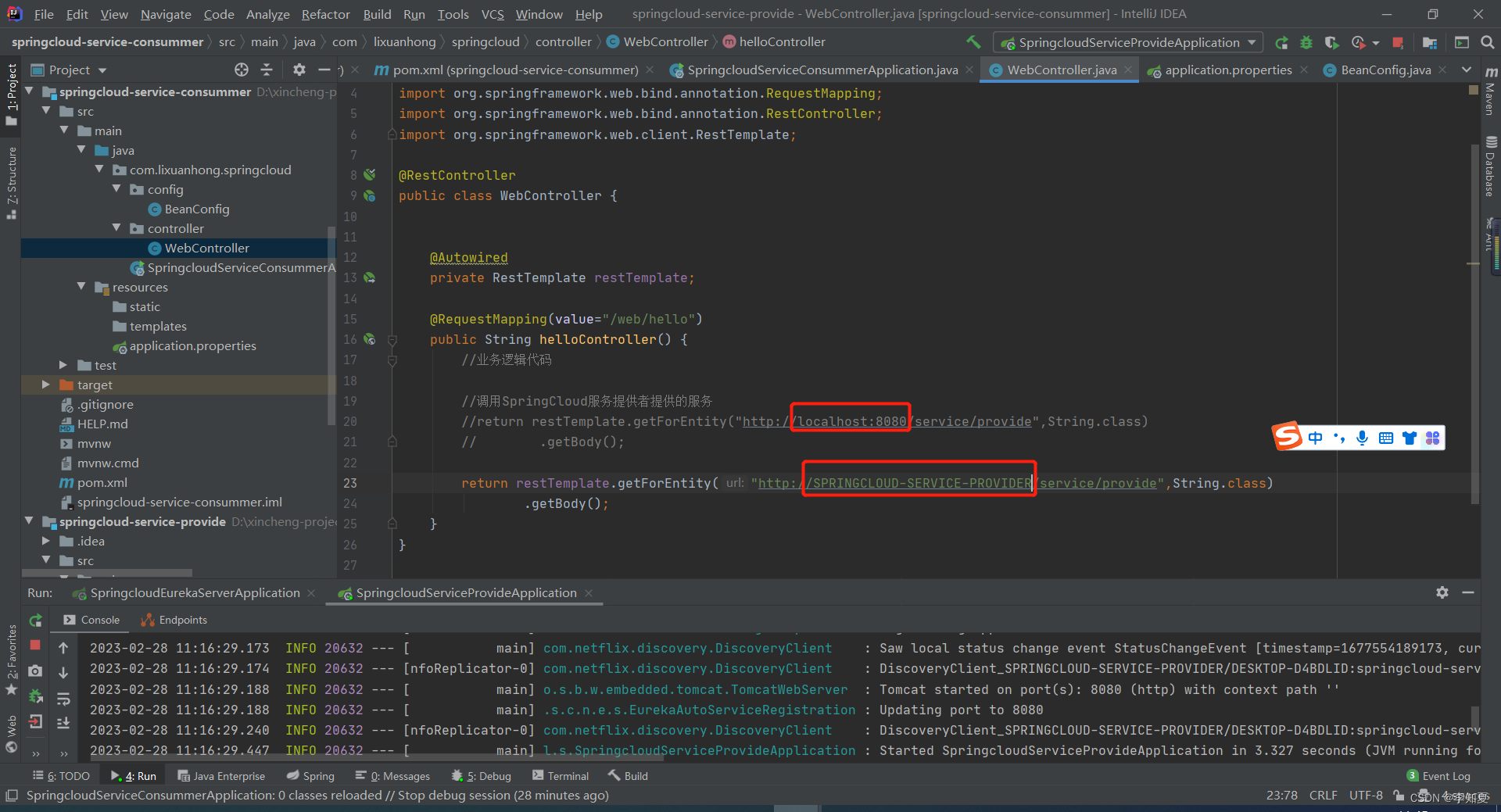Open the Navigate menu

[x=166, y=14]
